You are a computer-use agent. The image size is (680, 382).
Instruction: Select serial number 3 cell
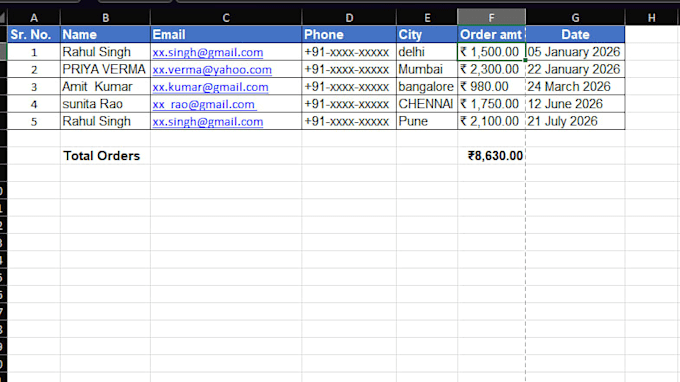pyautogui.click(x=34, y=86)
